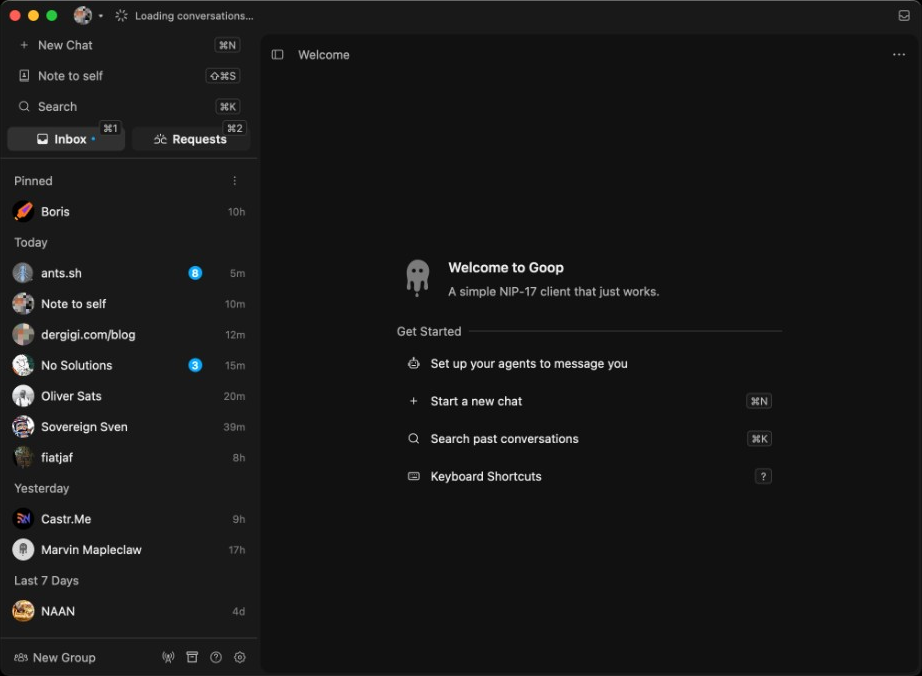Create a New Group
This screenshot has height=676, width=922.
pos(55,658)
